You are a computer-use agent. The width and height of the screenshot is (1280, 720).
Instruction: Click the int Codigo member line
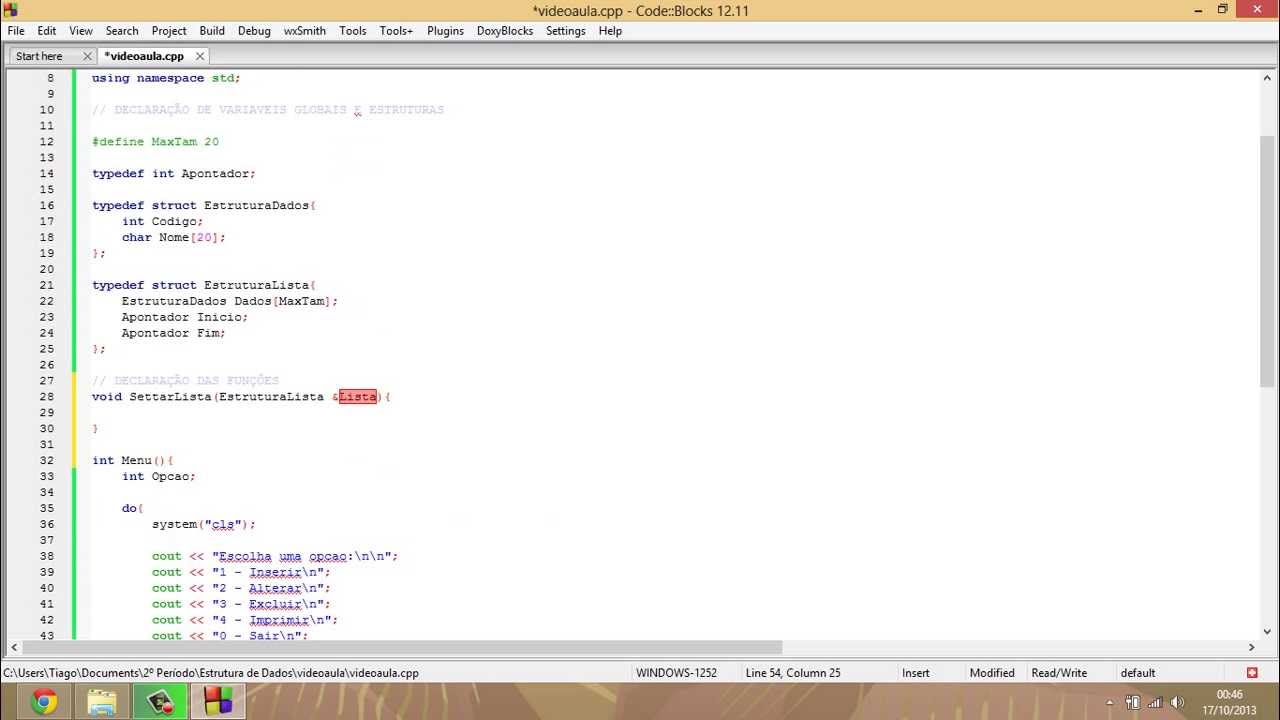[162, 222]
